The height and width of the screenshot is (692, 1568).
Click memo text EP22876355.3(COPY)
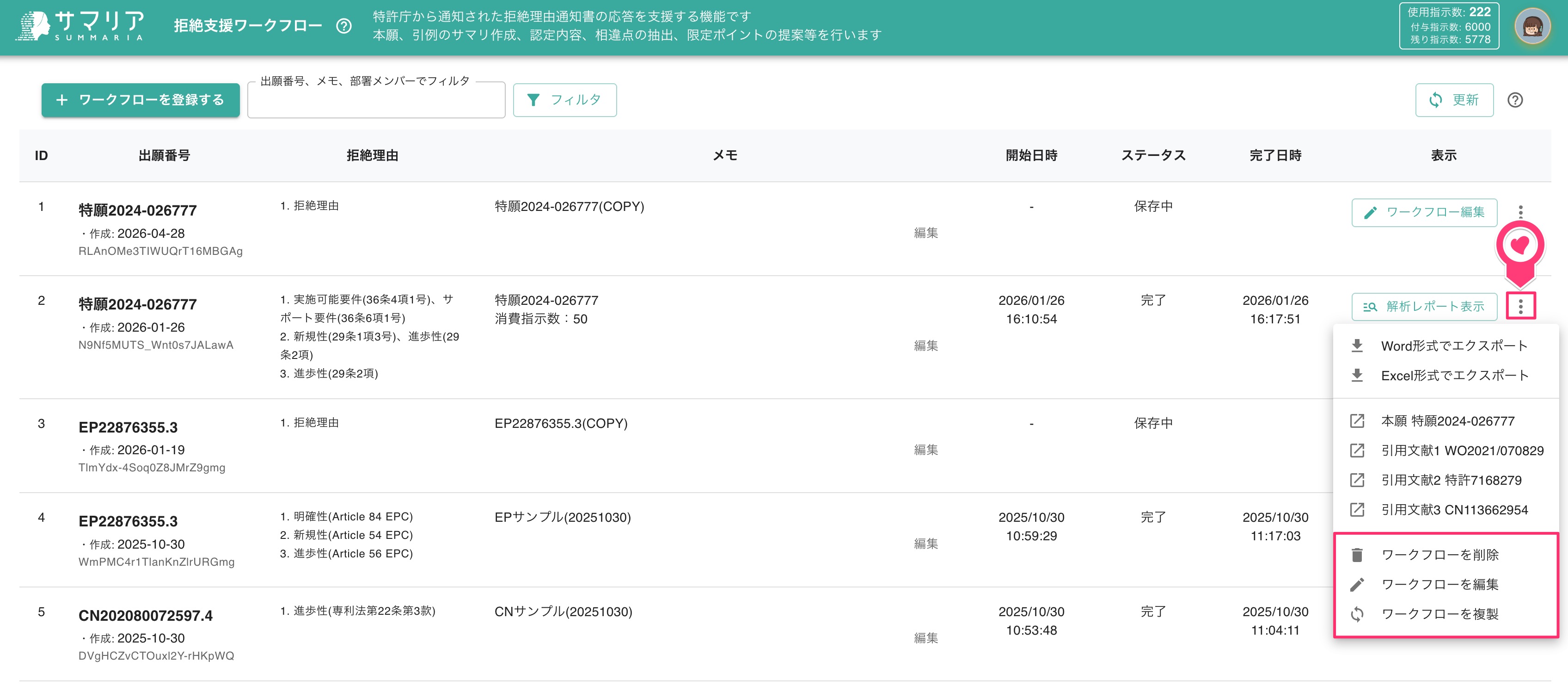point(561,423)
